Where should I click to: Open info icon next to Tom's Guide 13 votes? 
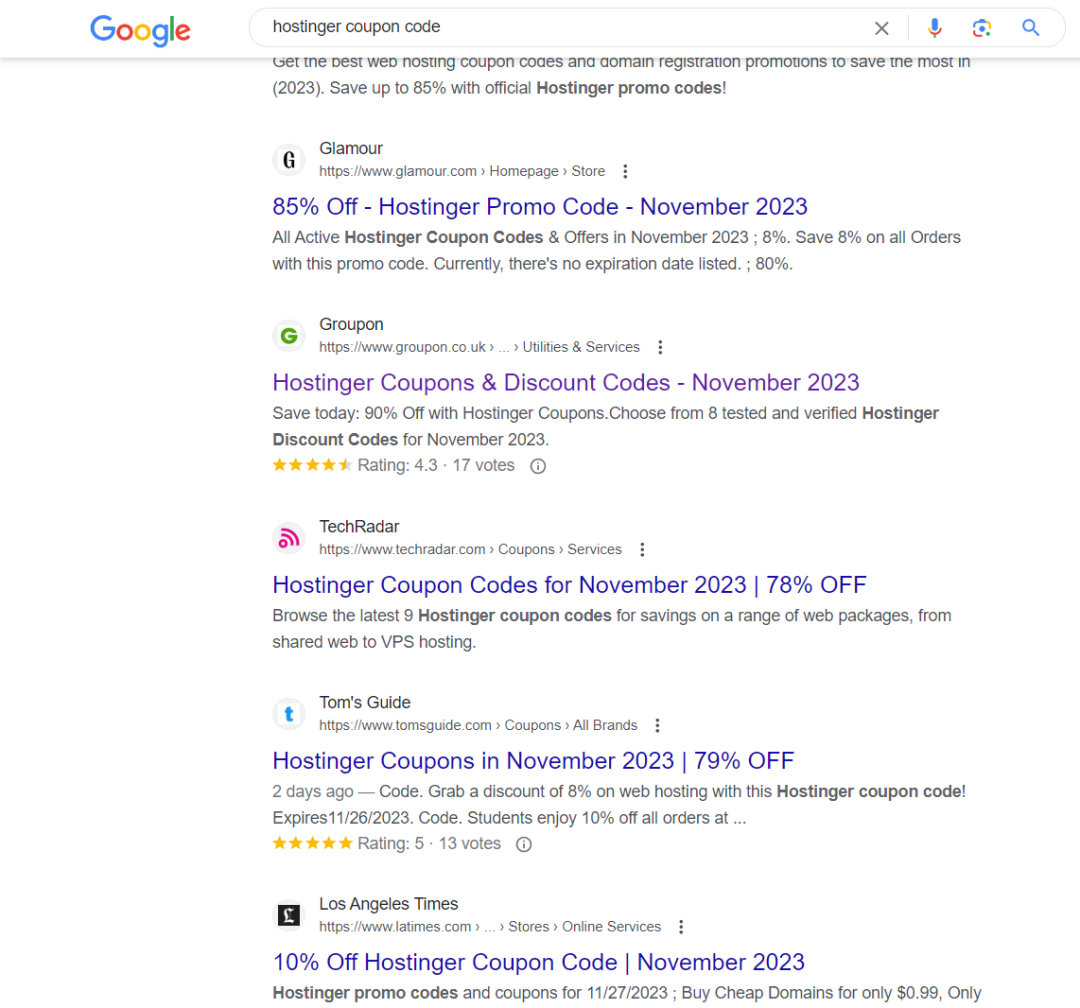(524, 845)
